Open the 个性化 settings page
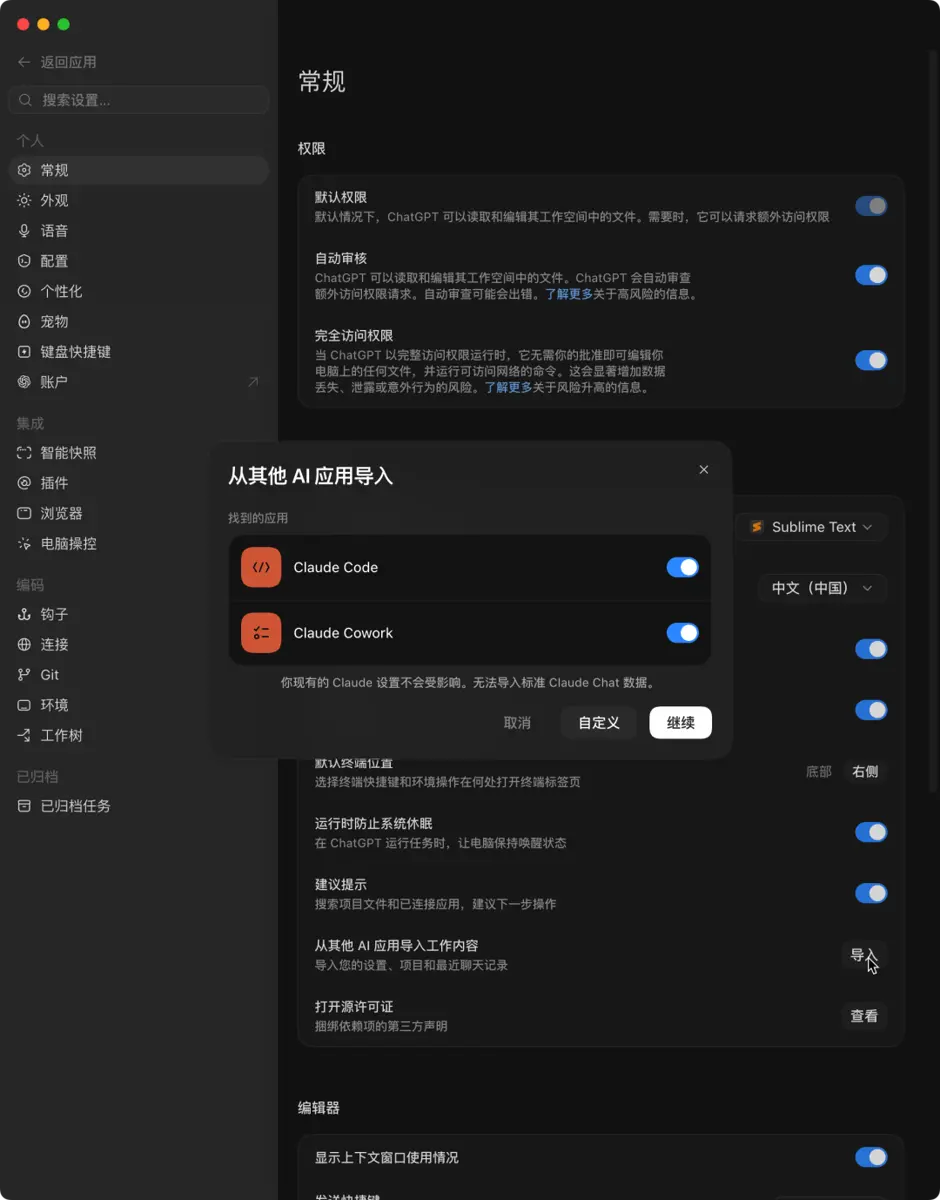Image resolution: width=940 pixels, height=1200 pixels. click(139, 291)
